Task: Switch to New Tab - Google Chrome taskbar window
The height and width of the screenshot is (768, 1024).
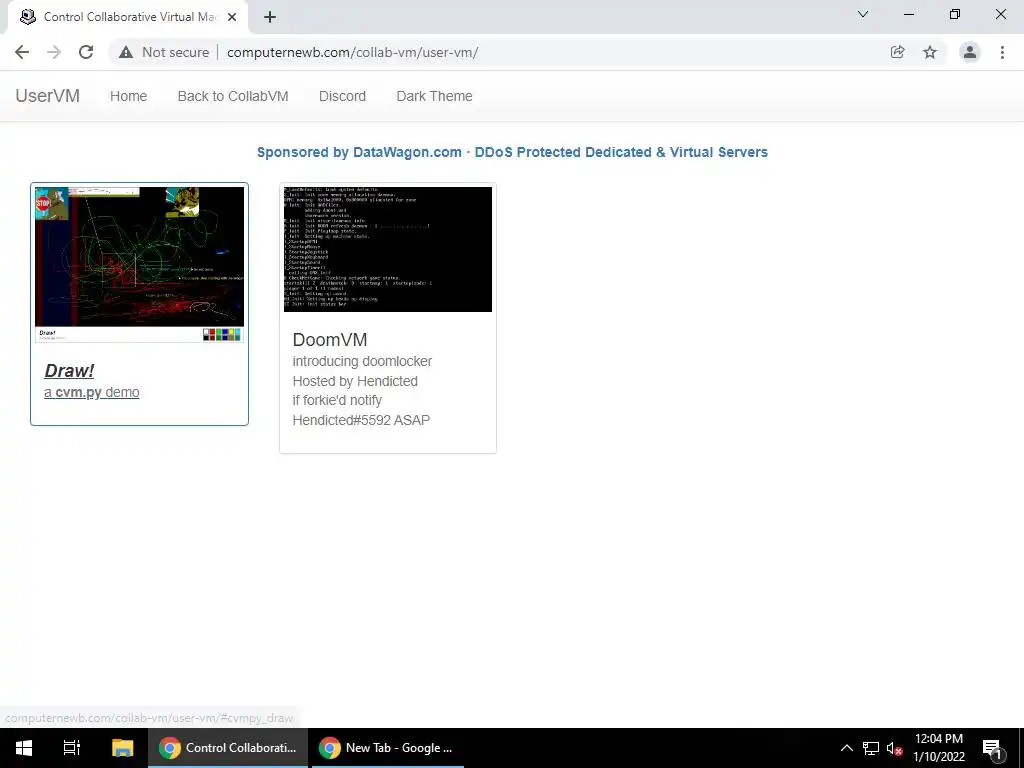Action: [x=388, y=748]
